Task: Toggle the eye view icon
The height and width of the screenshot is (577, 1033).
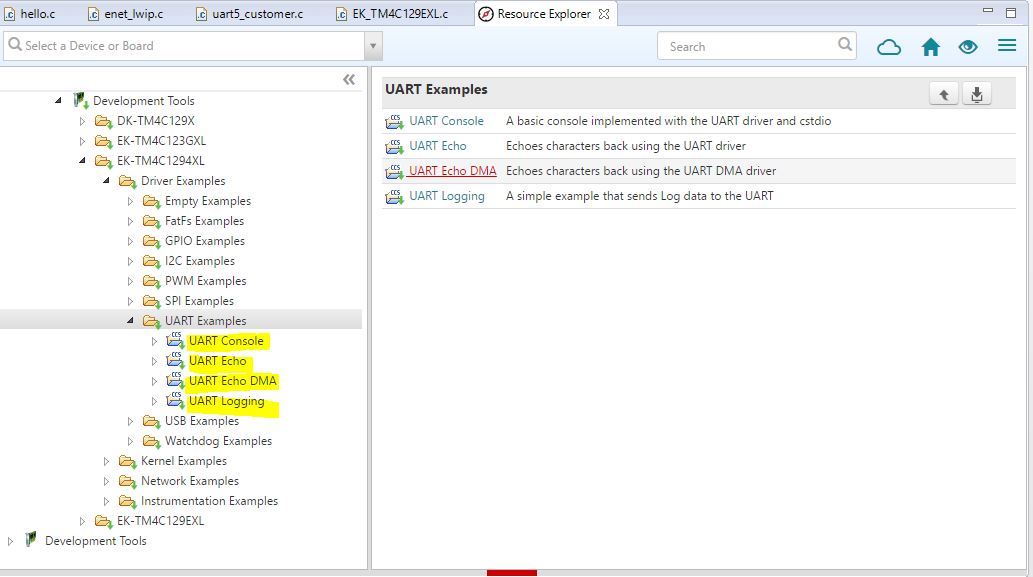Action: pyautogui.click(x=968, y=47)
